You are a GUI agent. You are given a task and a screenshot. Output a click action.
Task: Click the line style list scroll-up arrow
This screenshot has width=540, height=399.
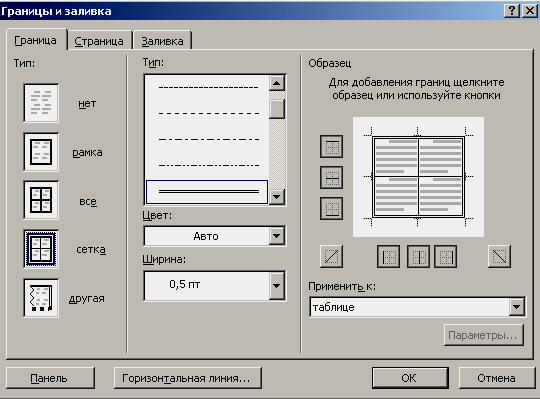point(277,83)
